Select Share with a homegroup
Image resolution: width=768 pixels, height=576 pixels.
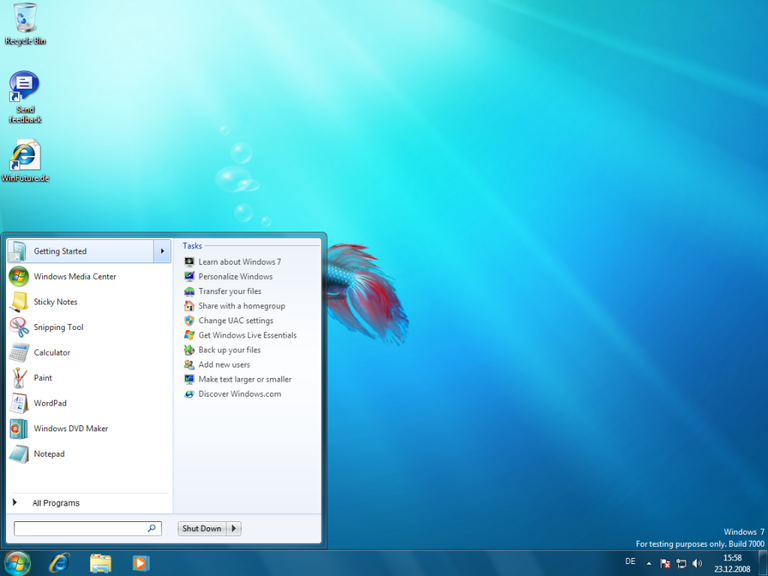[x=234, y=306]
